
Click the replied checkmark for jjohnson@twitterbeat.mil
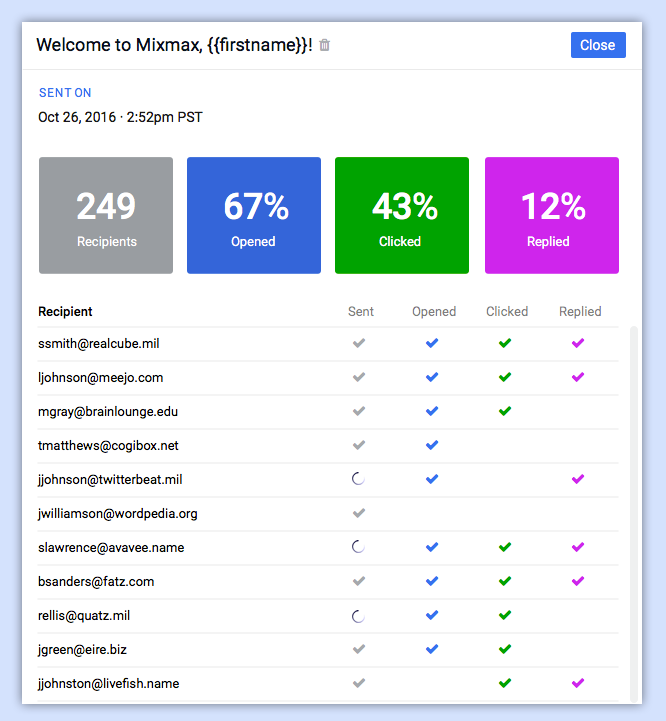pyautogui.click(x=578, y=479)
